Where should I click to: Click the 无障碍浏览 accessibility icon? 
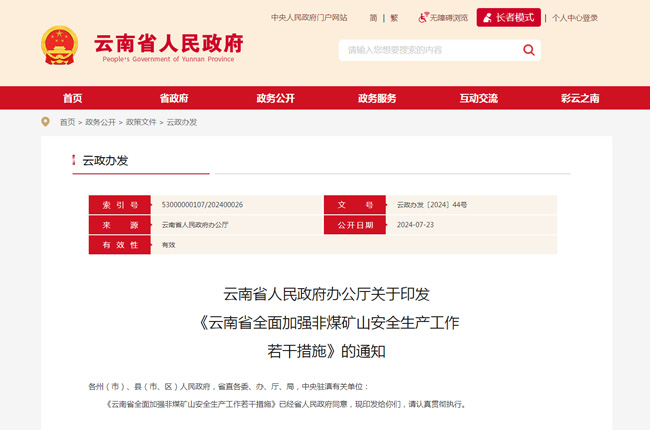(x=423, y=18)
